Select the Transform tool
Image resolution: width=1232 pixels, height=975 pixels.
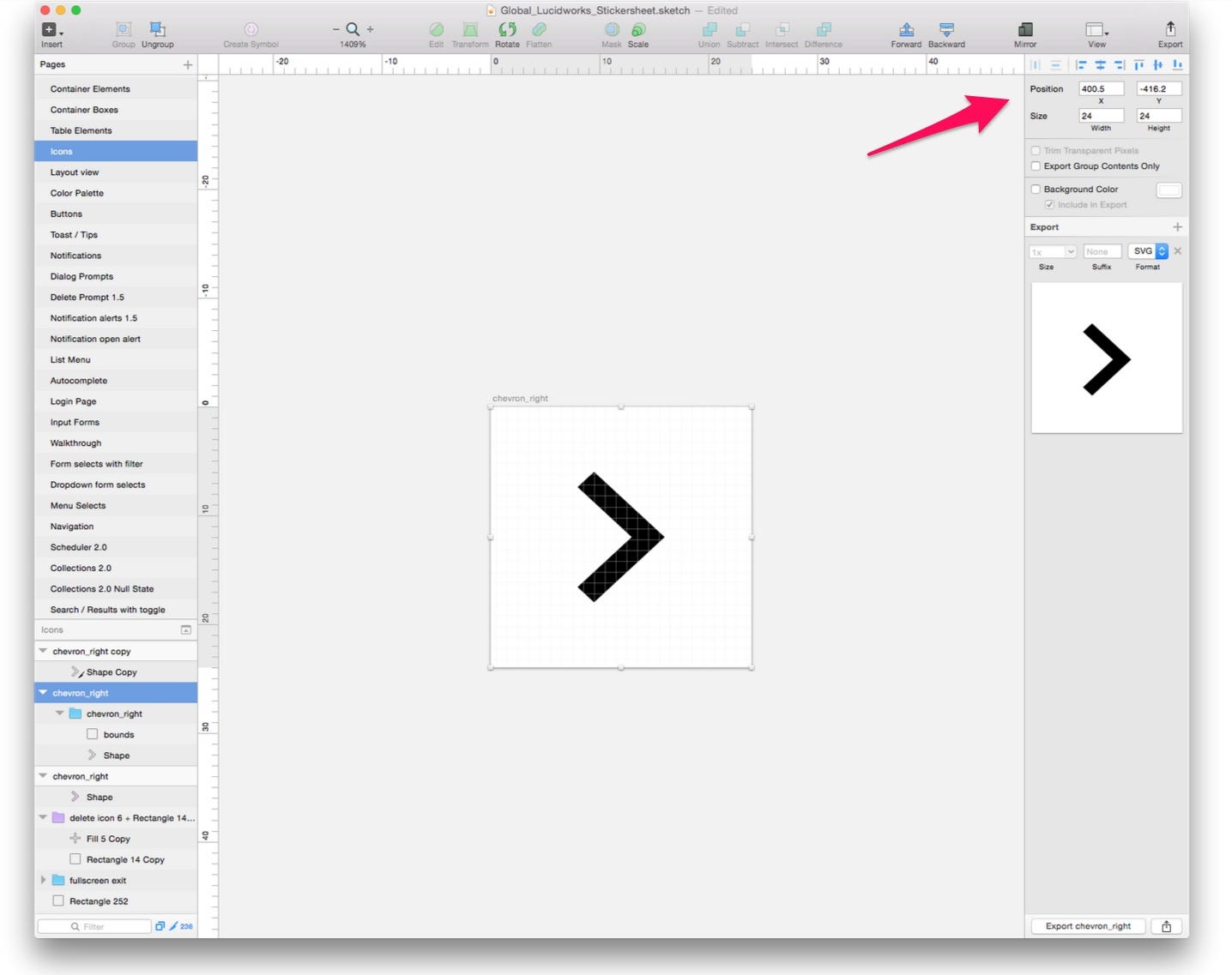tap(470, 30)
